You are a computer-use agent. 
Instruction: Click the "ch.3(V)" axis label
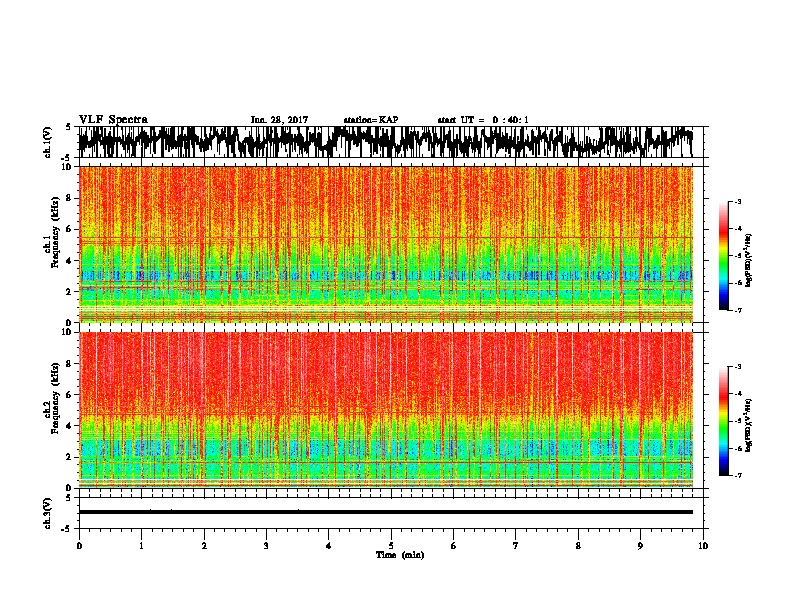(x=48, y=513)
